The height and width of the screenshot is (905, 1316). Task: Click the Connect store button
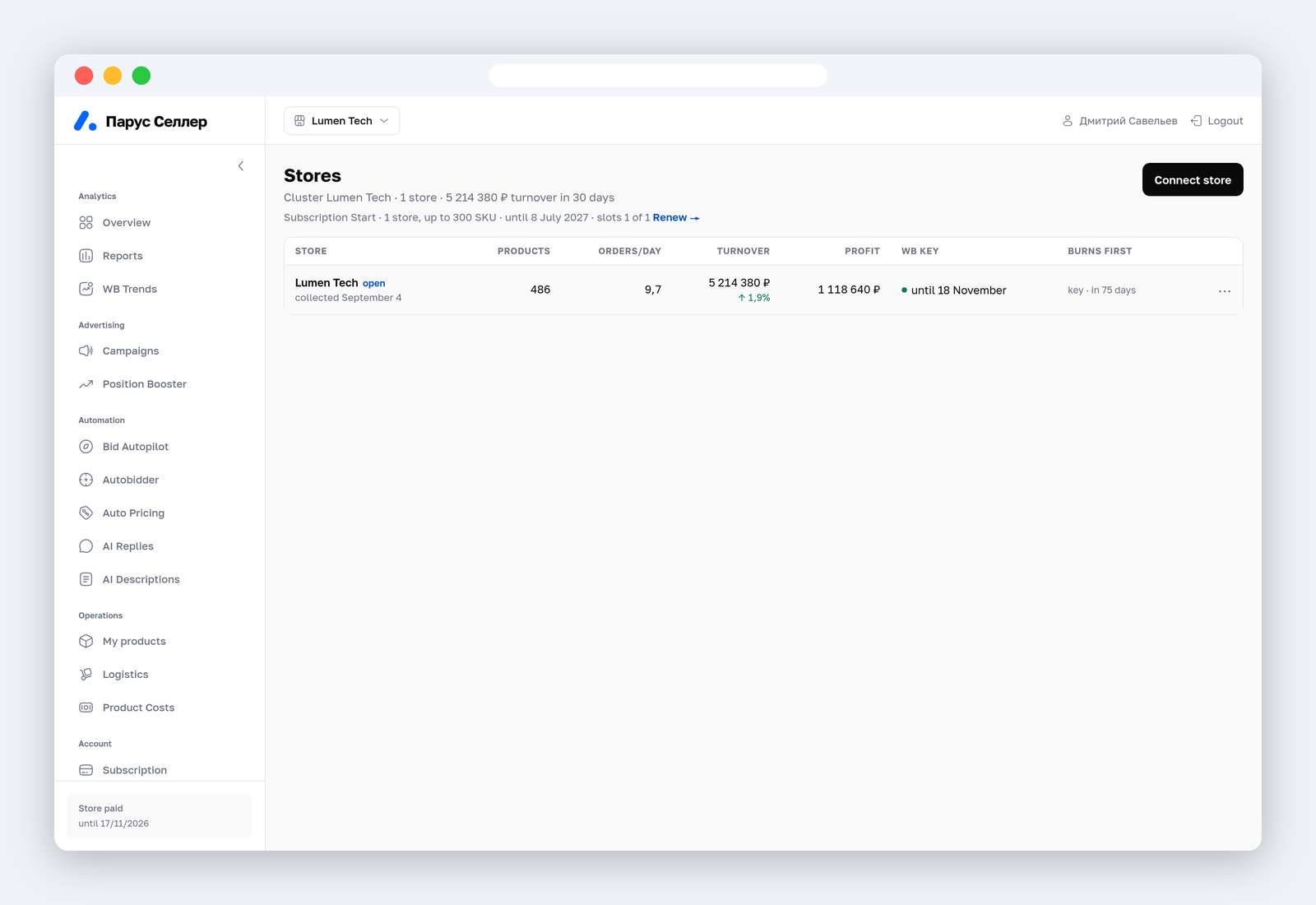1193,179
